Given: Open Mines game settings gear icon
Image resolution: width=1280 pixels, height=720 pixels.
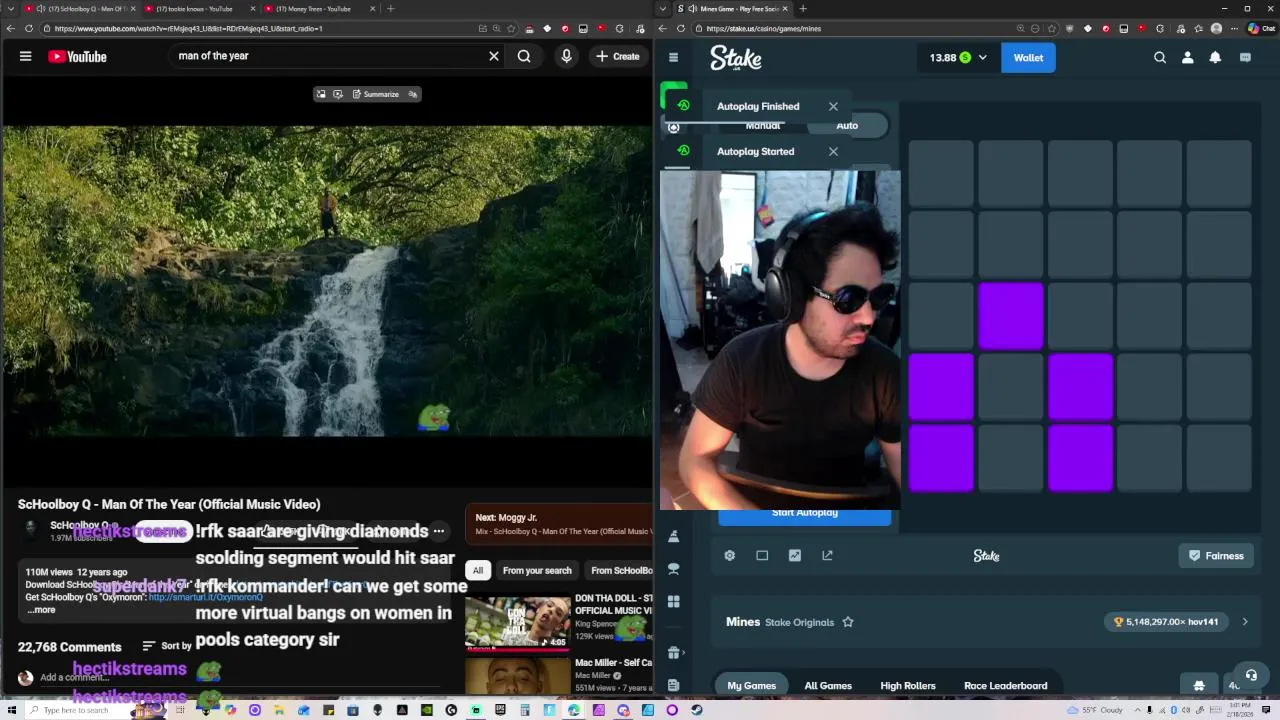Looking at the screenshot, I should pos(729,555).
